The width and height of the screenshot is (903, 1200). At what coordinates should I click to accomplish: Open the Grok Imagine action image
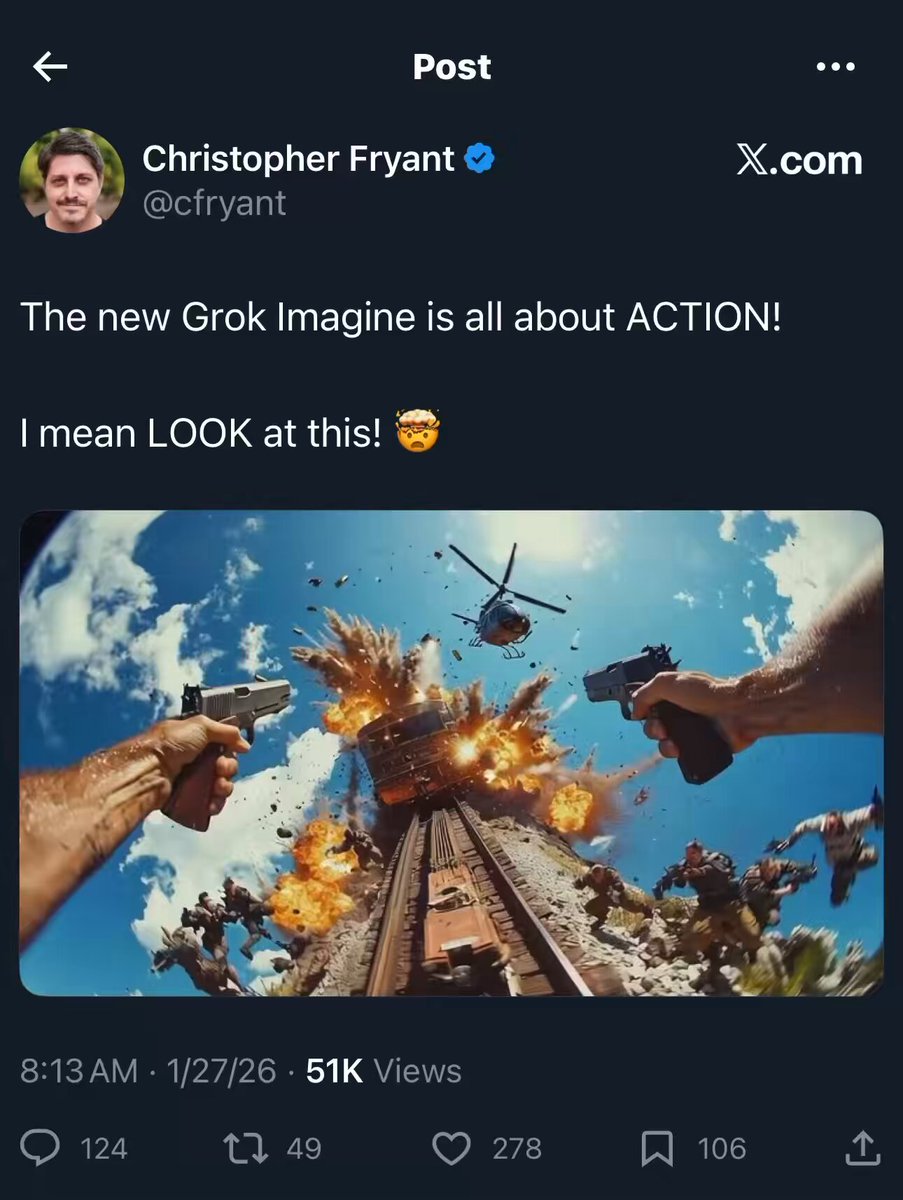[451, 753]
